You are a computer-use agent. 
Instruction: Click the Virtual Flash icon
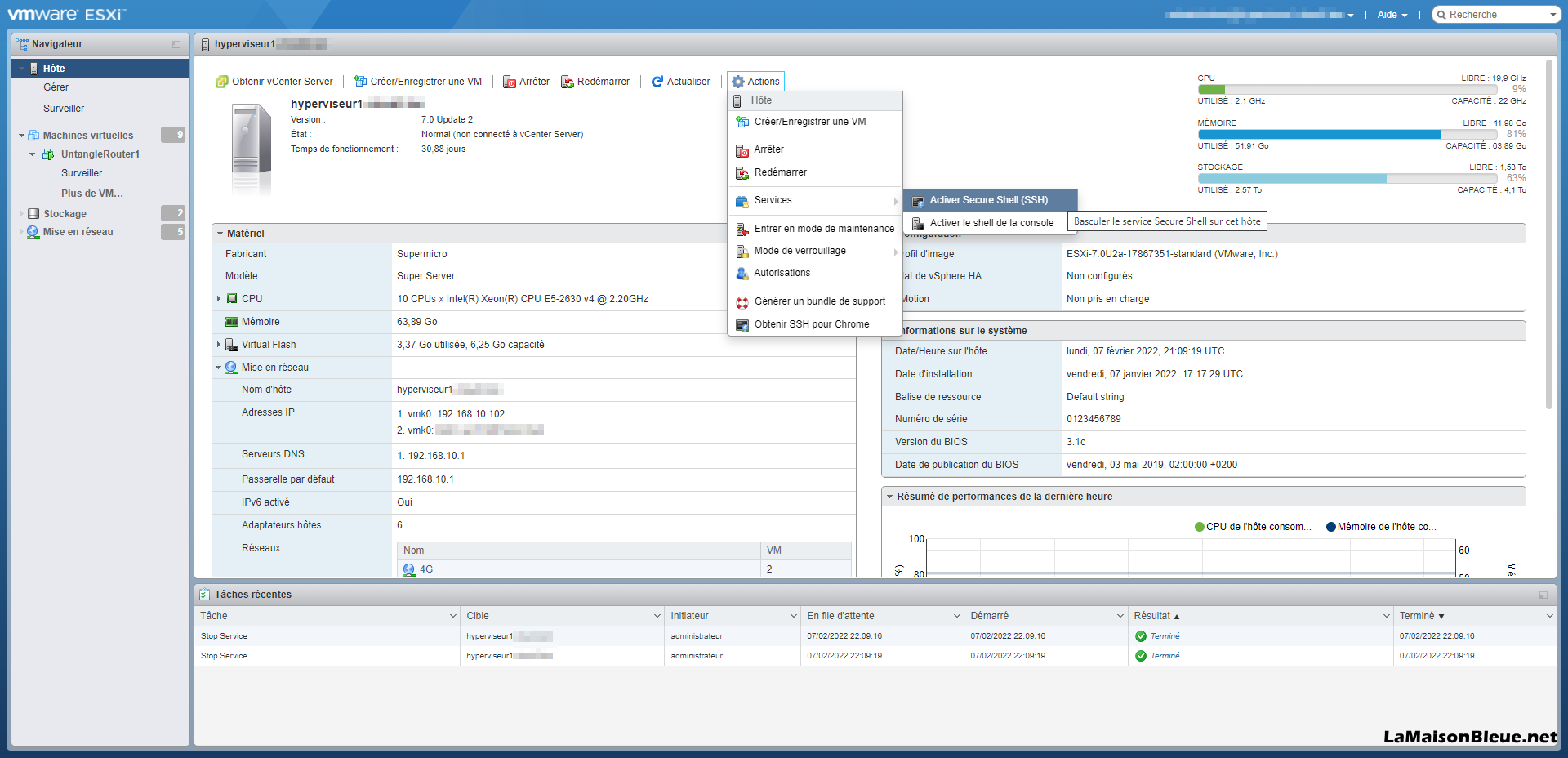point(232,345)
